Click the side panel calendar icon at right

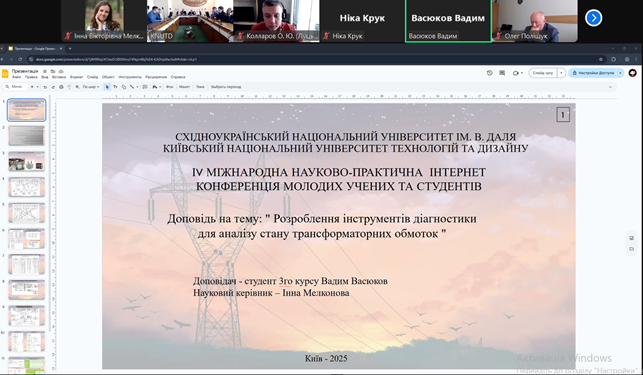coord(632,238)
